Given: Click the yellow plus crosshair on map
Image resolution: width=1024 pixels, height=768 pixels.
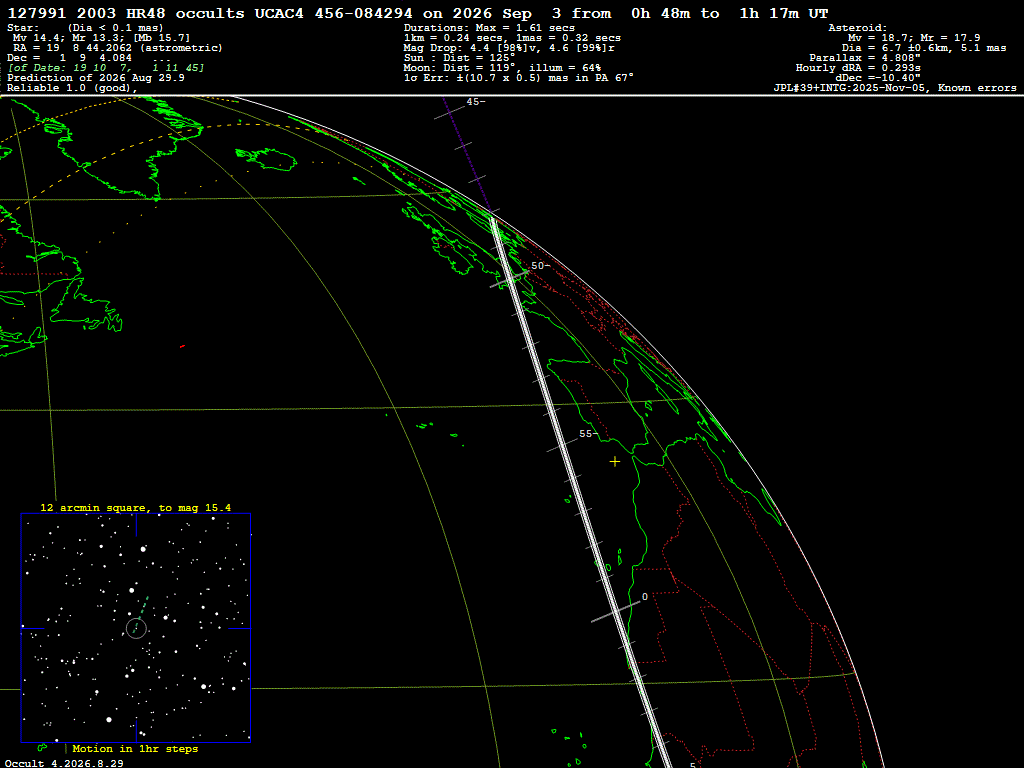Looking at the screenshot, I should 615,462.
